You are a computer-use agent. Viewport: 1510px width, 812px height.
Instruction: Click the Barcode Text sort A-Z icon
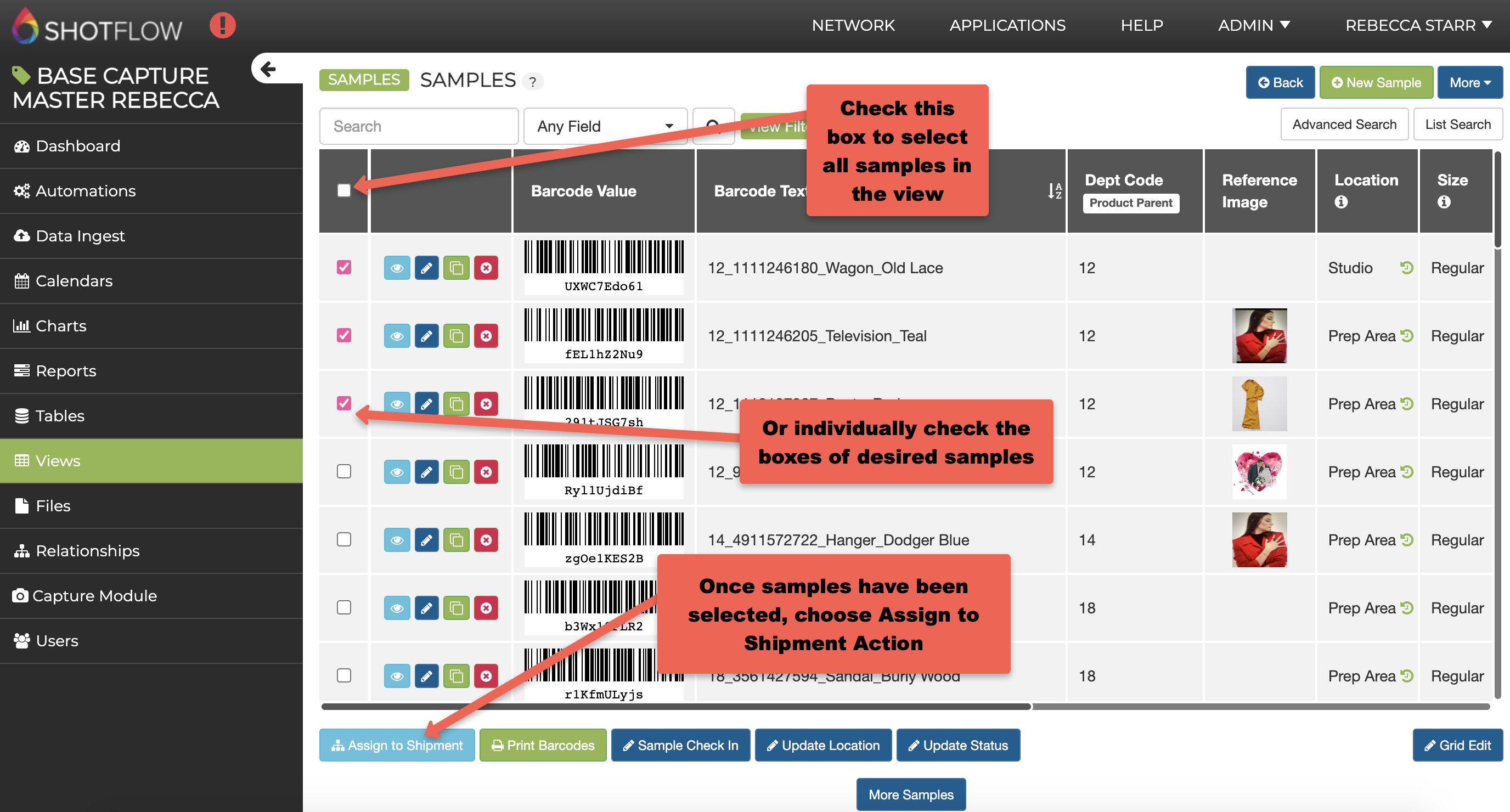click(x=1055, y=190)
